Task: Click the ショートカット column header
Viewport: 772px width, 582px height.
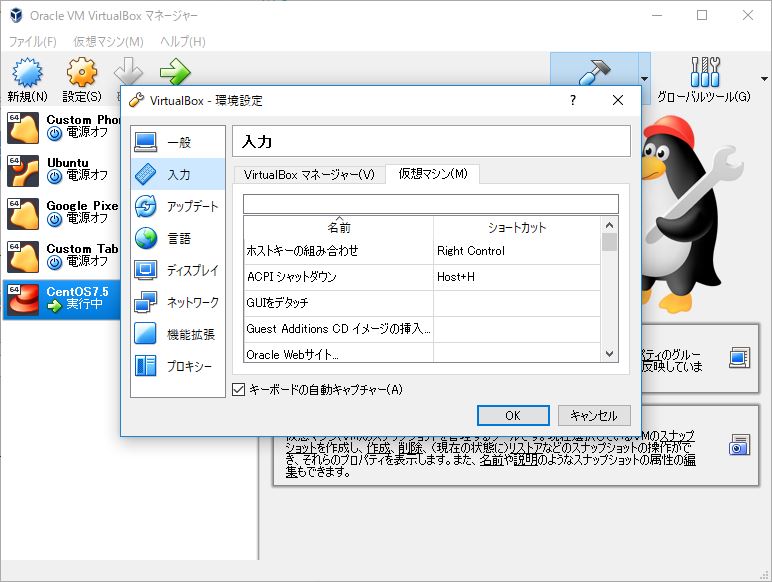Action: tap(517, 227)
